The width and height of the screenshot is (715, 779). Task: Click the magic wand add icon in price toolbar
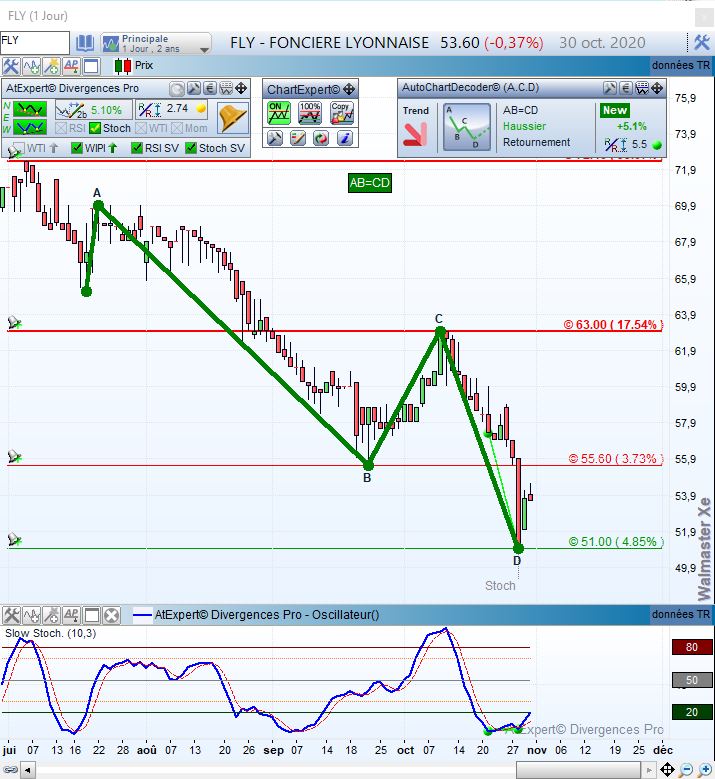point(51,66)
